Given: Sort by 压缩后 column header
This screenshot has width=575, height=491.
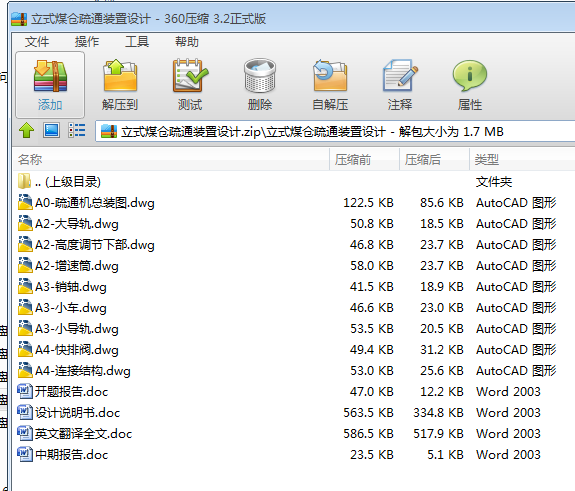Looking at the screenshot, I should pyautogui.click(x=434, y=160).
